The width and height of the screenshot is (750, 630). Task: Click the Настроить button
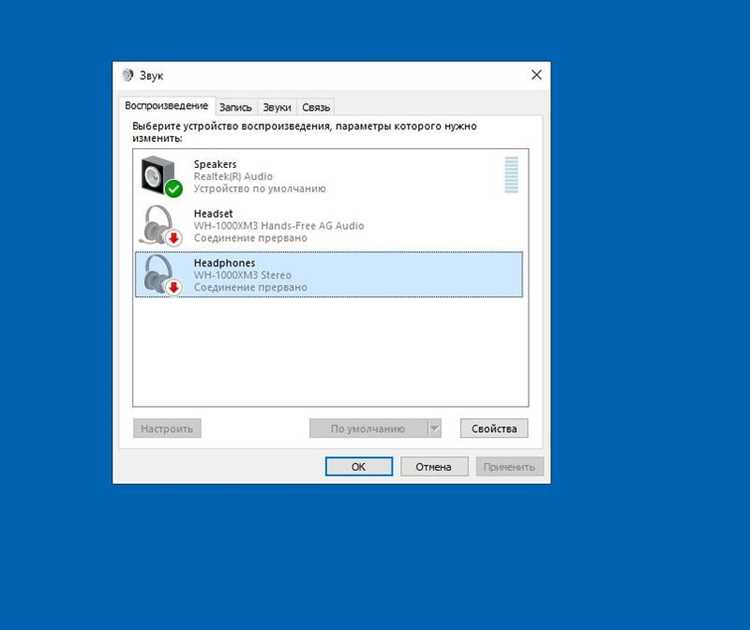[x=167, y=428]
